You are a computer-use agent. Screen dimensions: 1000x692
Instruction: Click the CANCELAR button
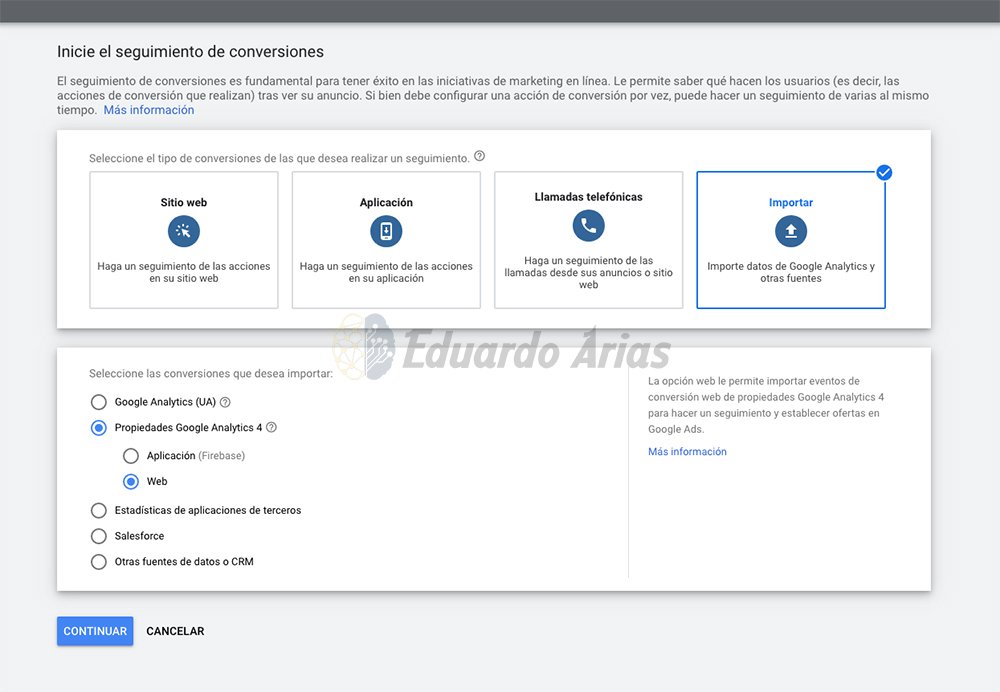pos(175,631)
